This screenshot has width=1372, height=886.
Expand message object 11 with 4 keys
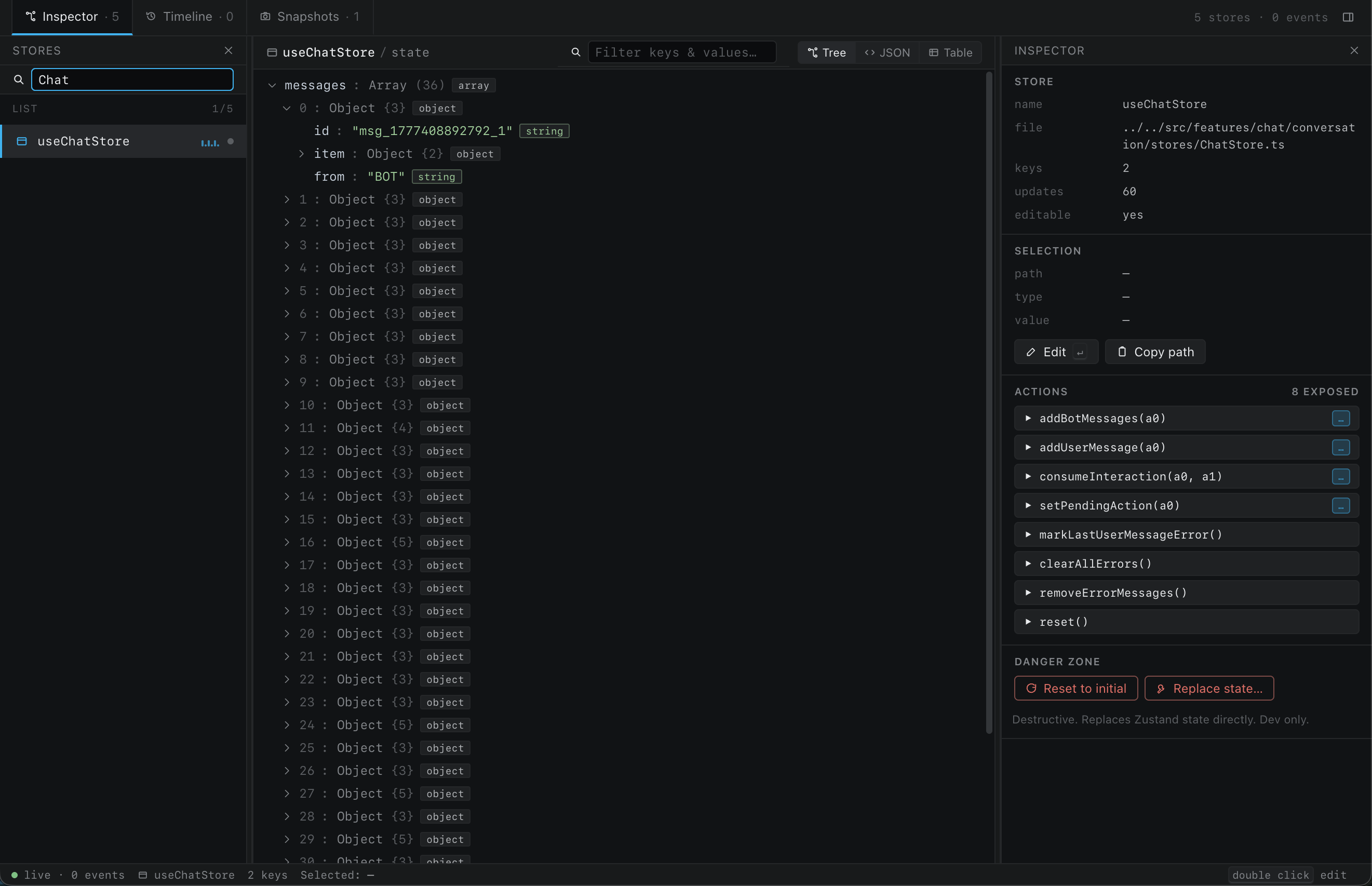[287, 428]
